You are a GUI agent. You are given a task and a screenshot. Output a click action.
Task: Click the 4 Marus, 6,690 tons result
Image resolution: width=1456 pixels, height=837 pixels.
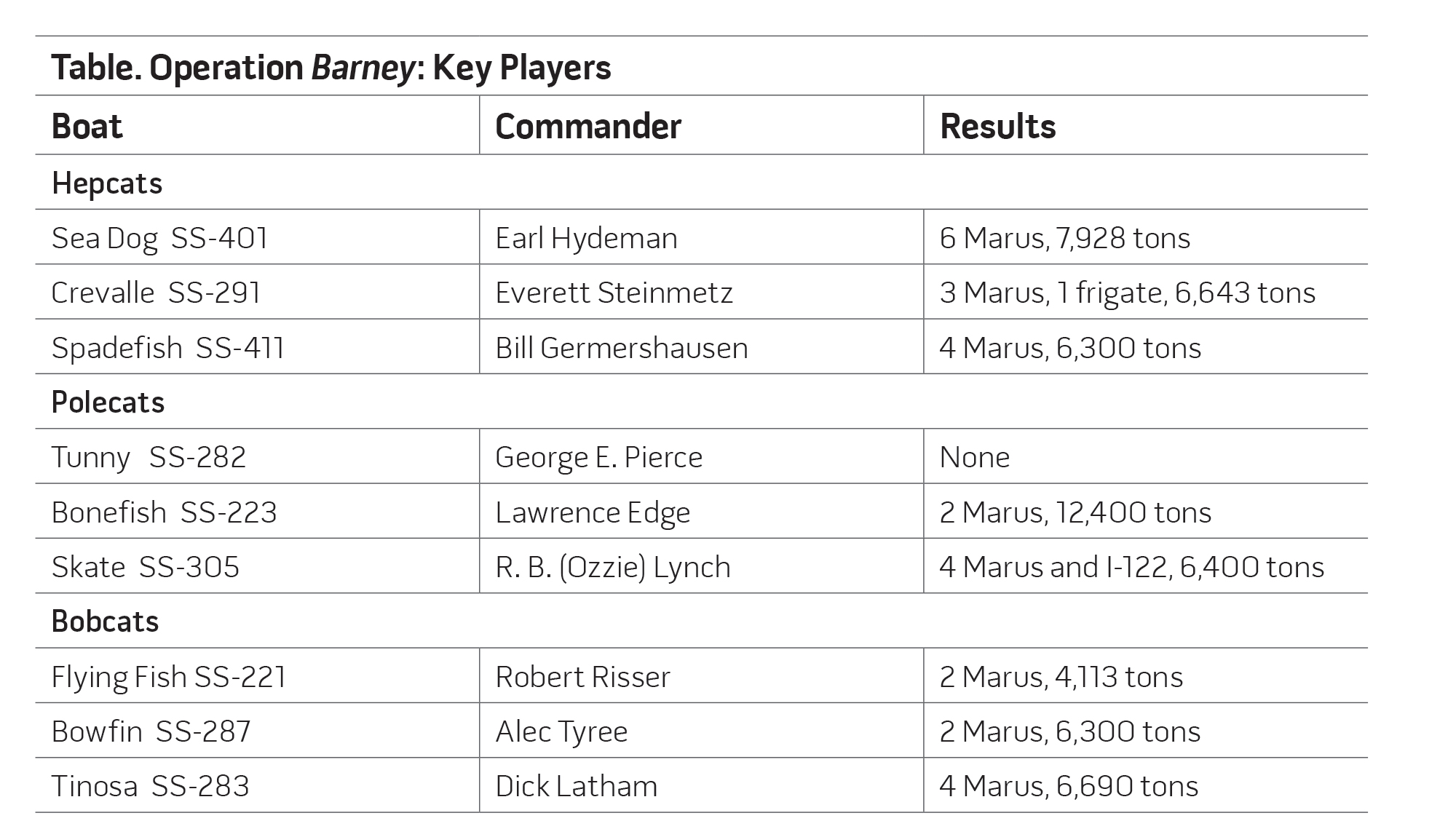coord(1069,786)
